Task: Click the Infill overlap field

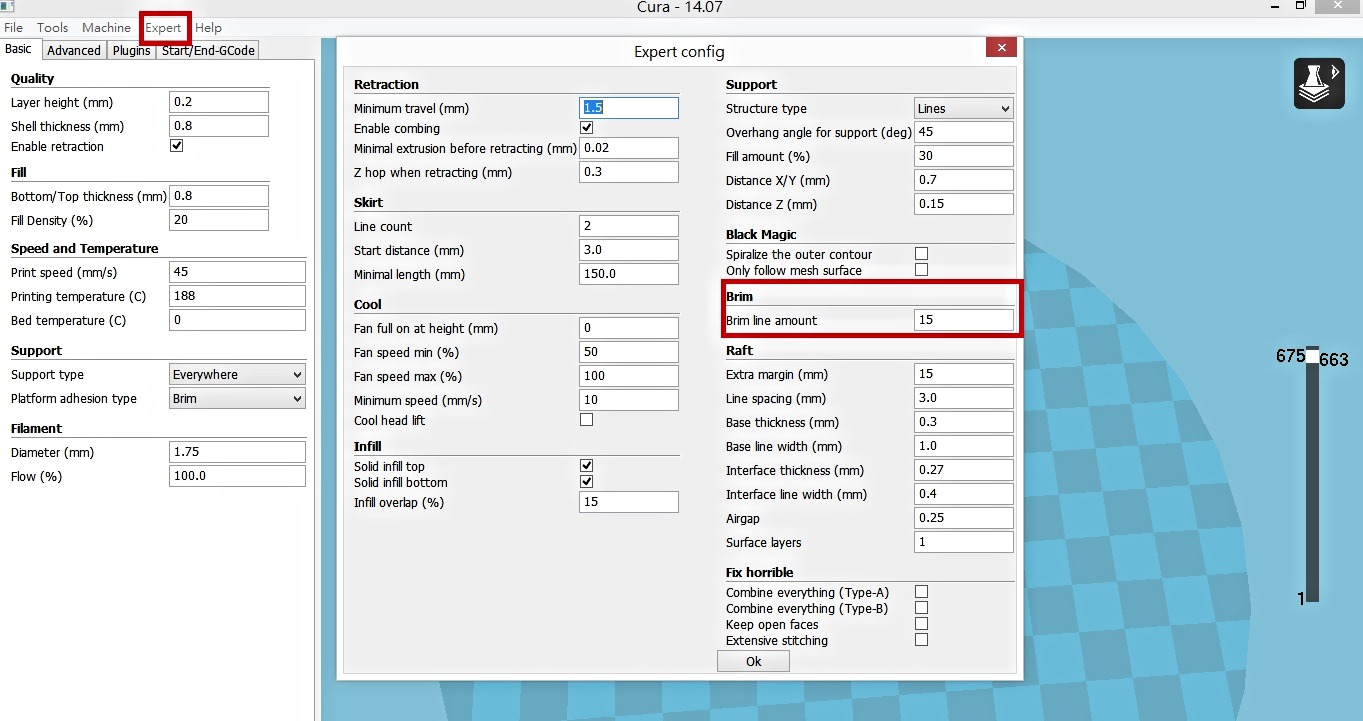Action: (x=629, y=502)
